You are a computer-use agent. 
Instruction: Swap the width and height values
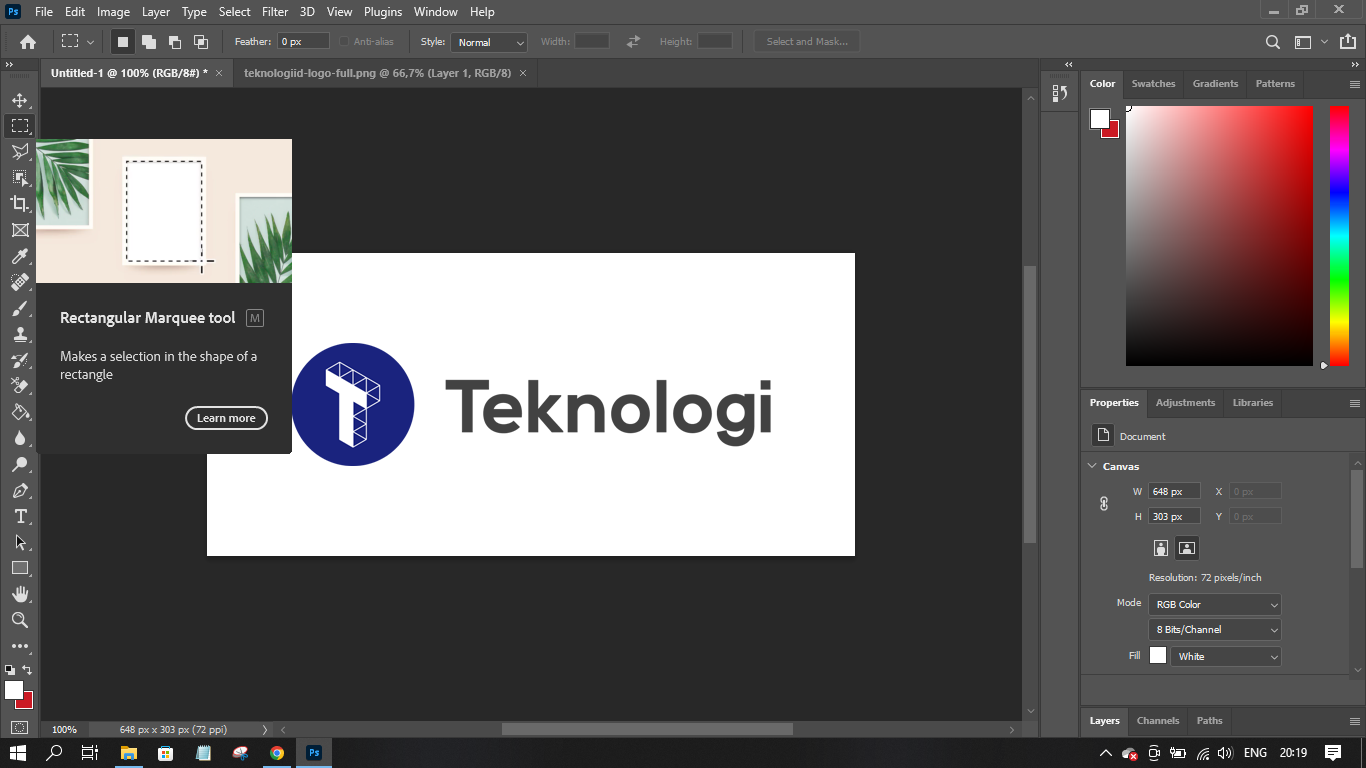633,42
